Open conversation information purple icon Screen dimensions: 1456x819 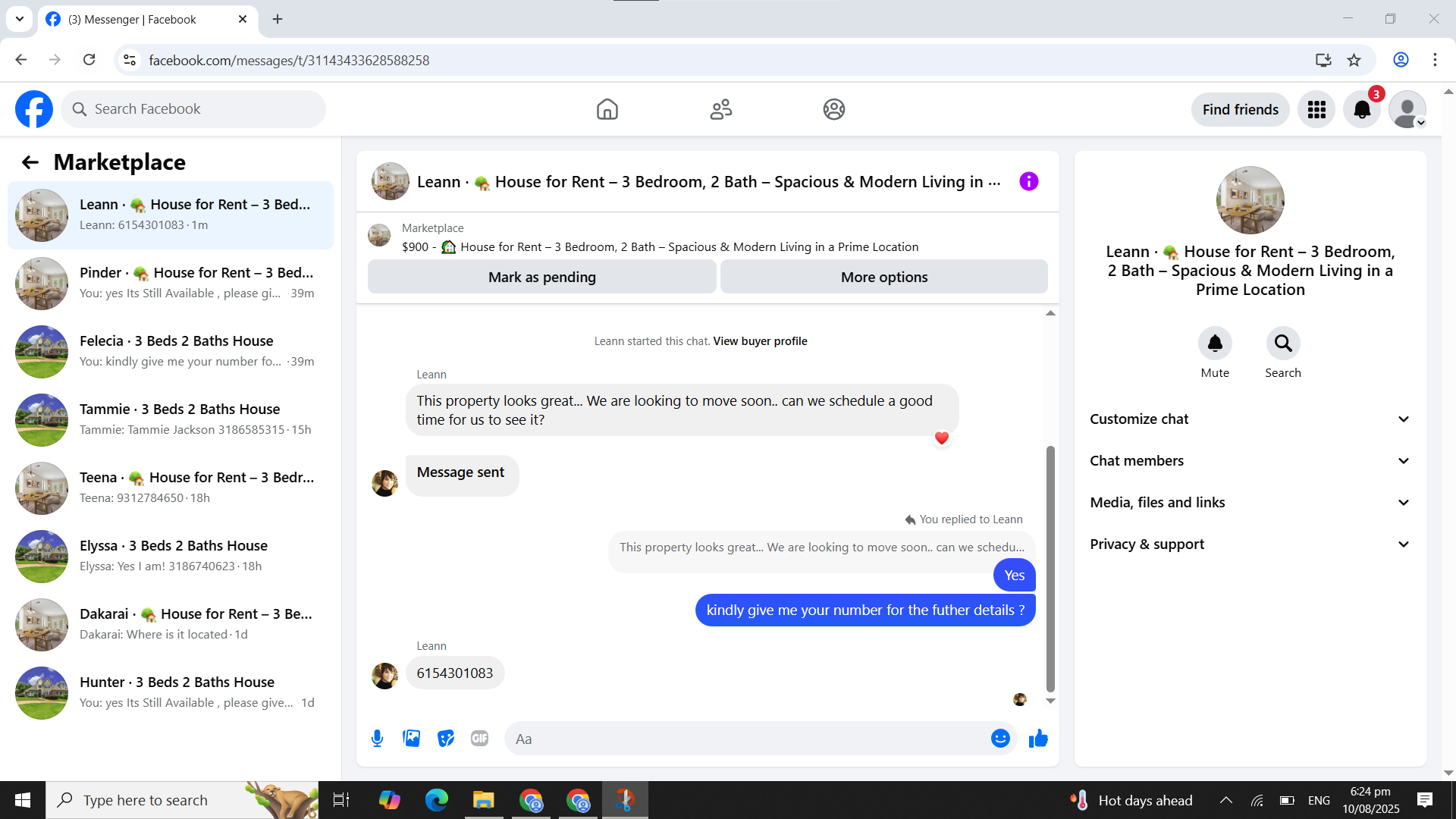(x=1029, y=181)
